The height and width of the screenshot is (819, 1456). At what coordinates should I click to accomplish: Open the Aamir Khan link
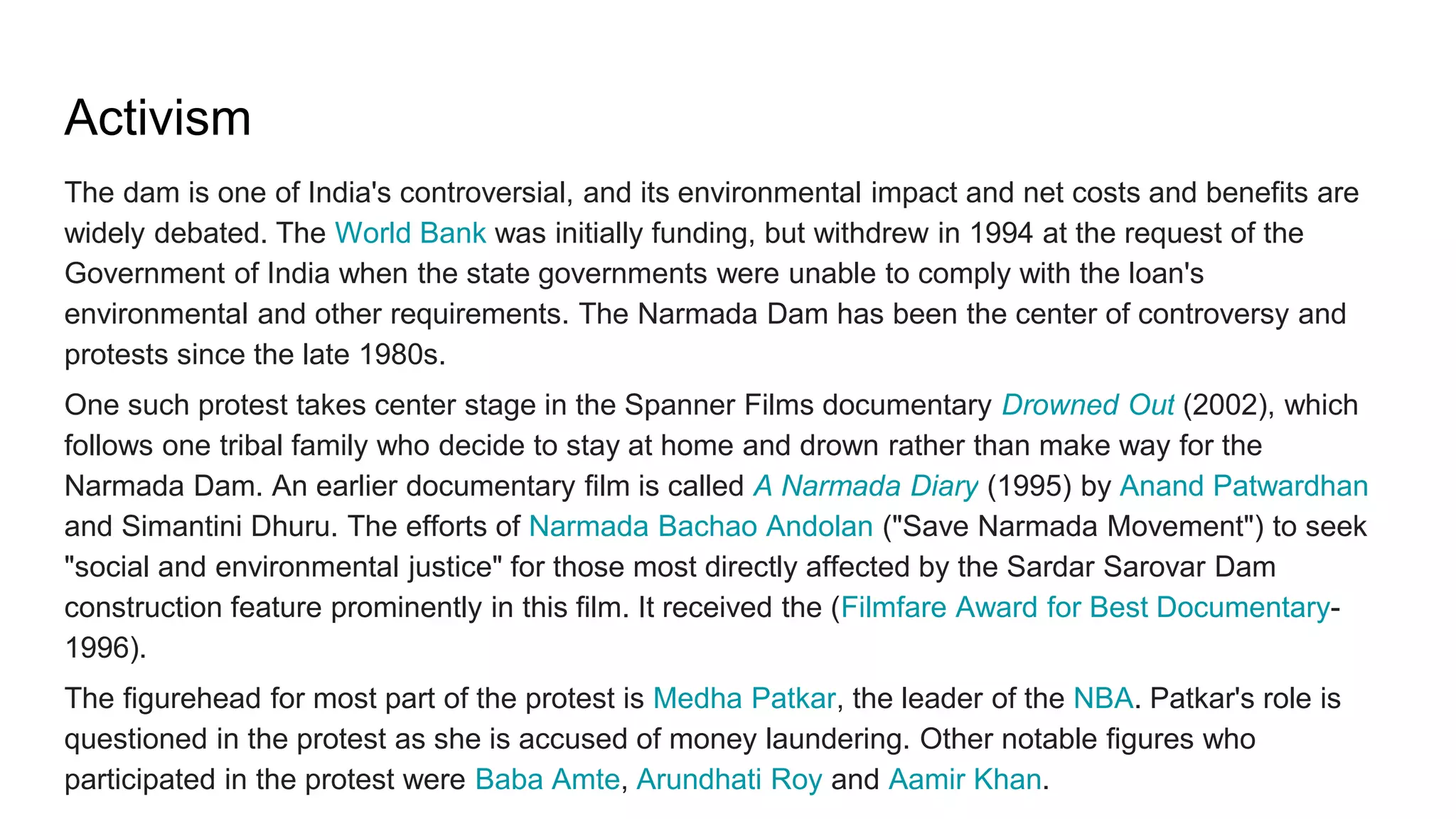point(964,780)
